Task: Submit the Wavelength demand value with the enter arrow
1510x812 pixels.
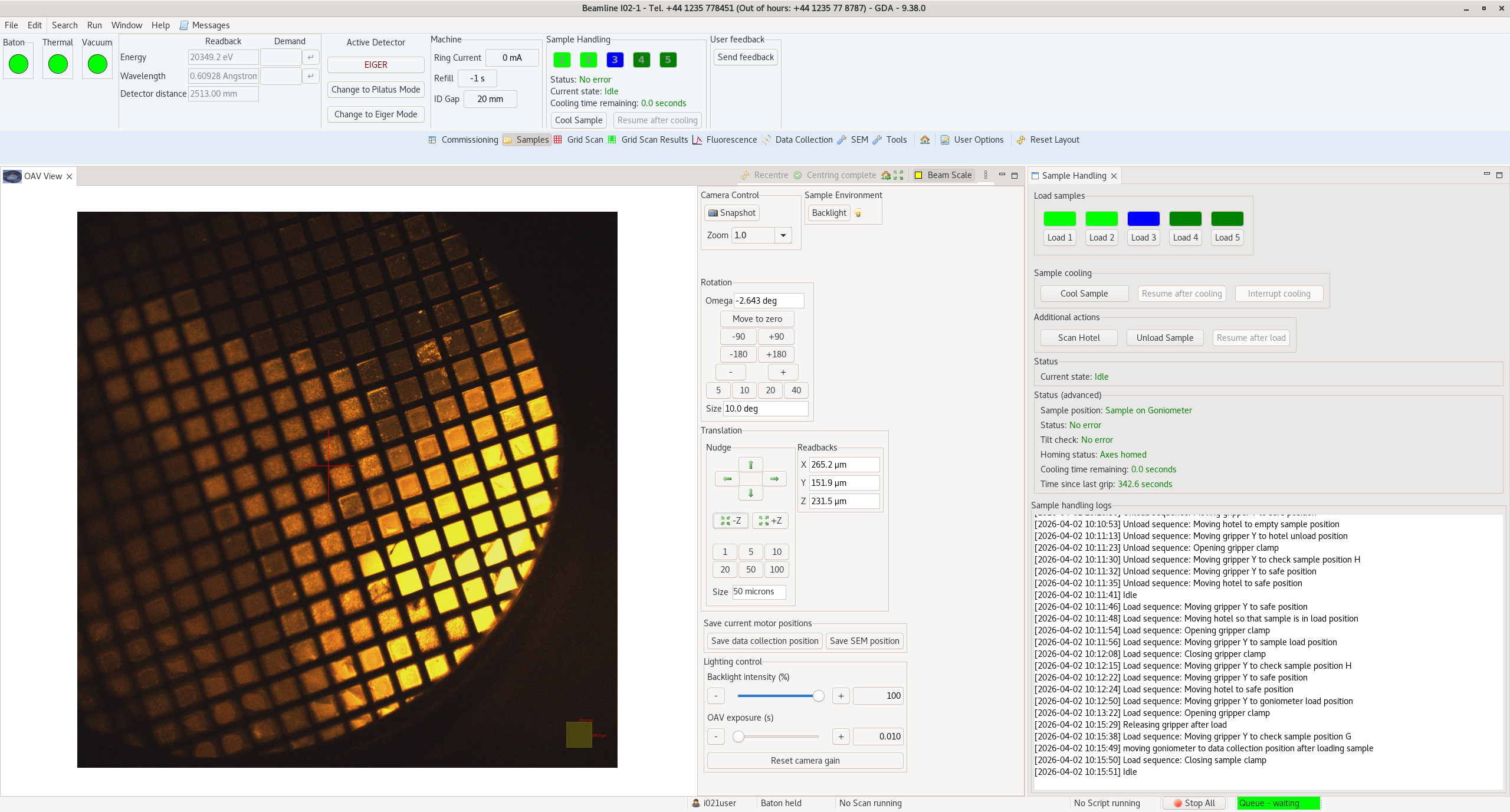Action: [311, 76]
